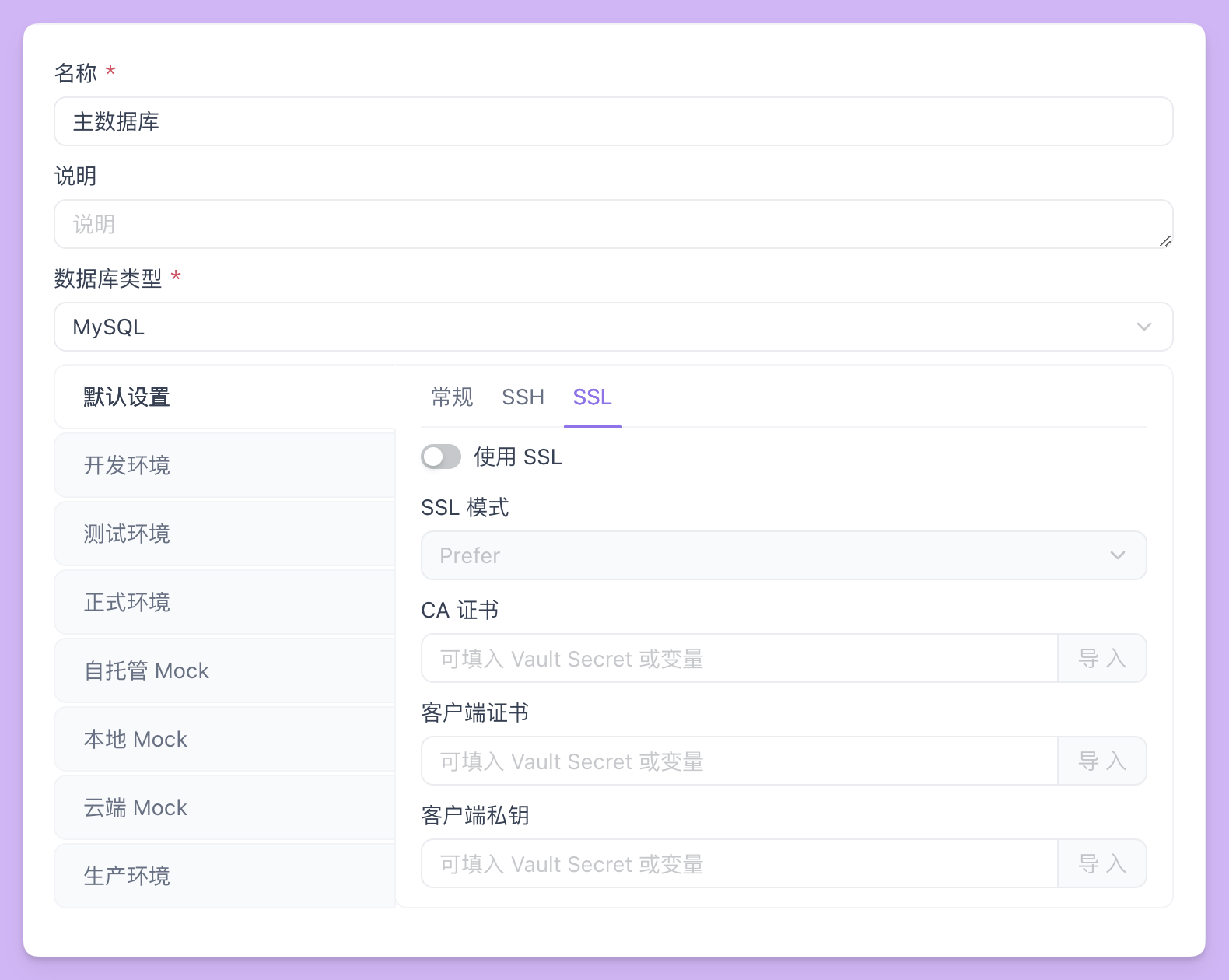
Task: Click 导入 button for 客户端私钥
Action: [1102, 863]
